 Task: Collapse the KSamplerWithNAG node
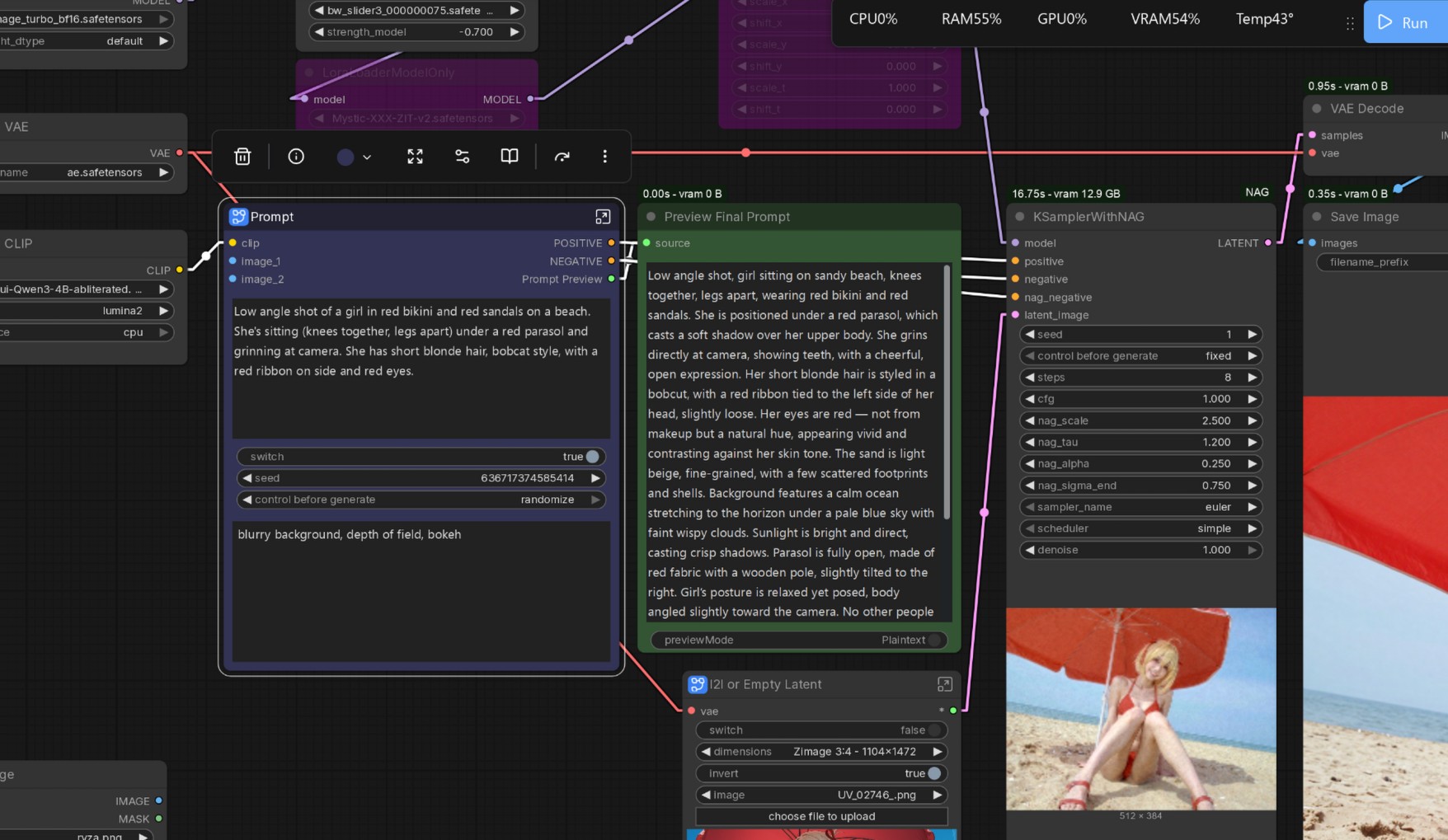pos(1020,217)
